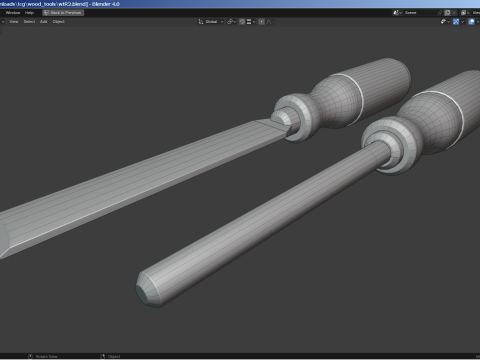Screen dimensions: 480x360
Task: Click the Rotate View status hint
Action: [x=43, y=356]
